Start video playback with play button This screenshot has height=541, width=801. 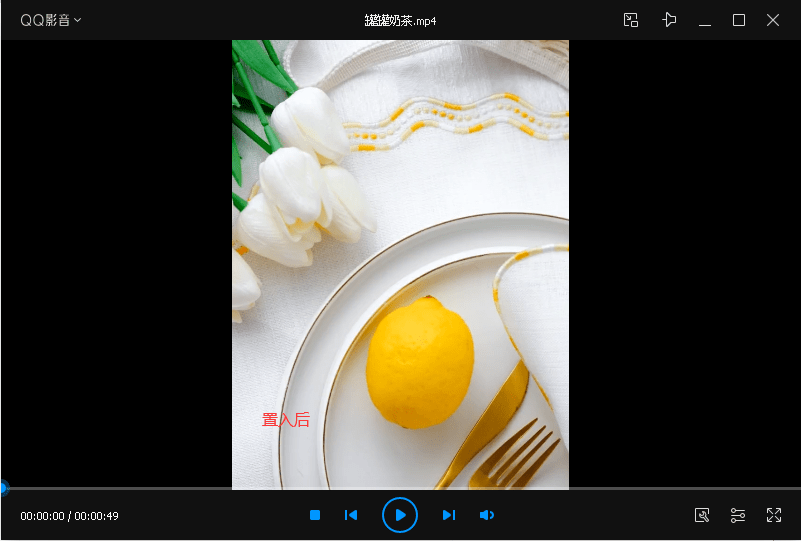pyautogui.click(x=400, y=515)
